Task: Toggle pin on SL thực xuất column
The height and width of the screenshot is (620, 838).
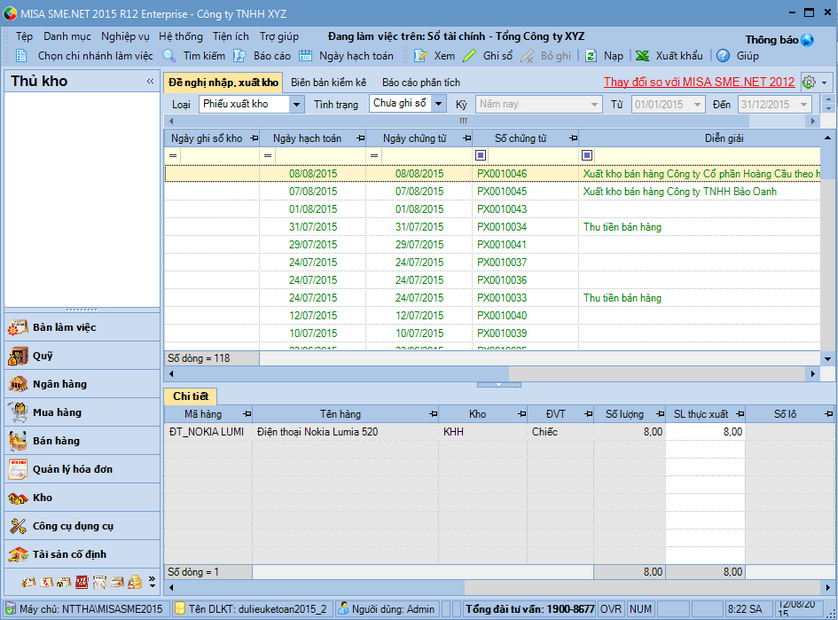Action: coord(740,414)
